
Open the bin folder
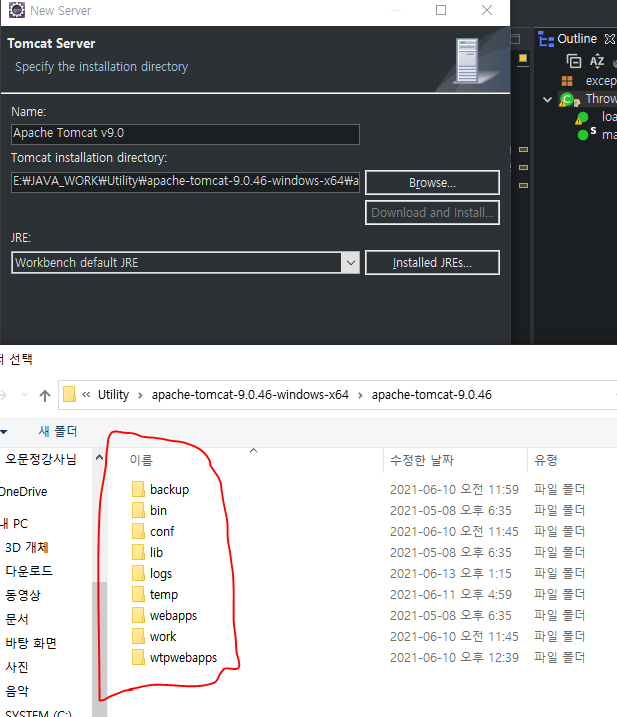149,510
